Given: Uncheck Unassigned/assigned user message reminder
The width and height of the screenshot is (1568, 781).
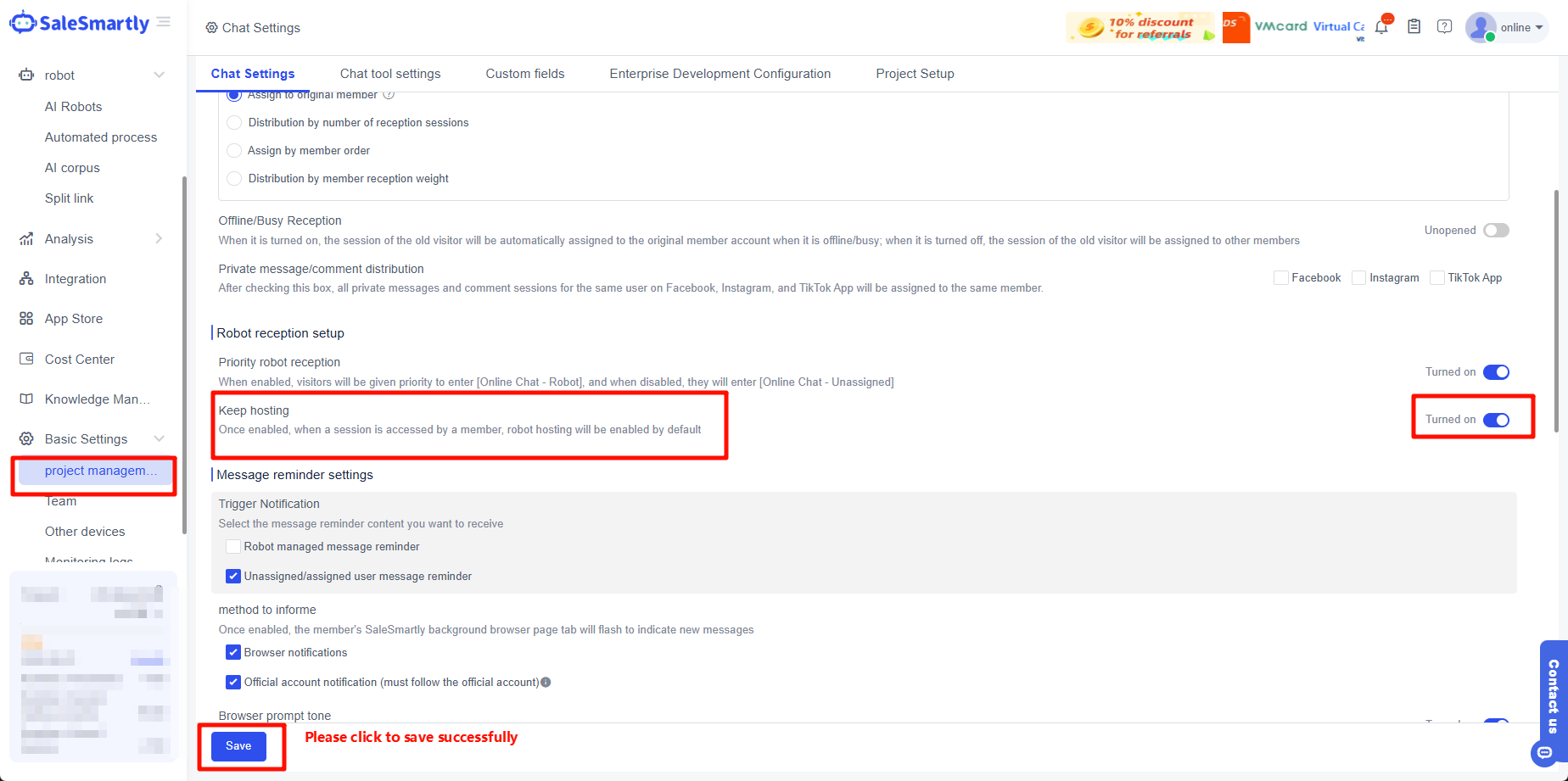Looking at the screenshot, I should (x=233, y=577).
